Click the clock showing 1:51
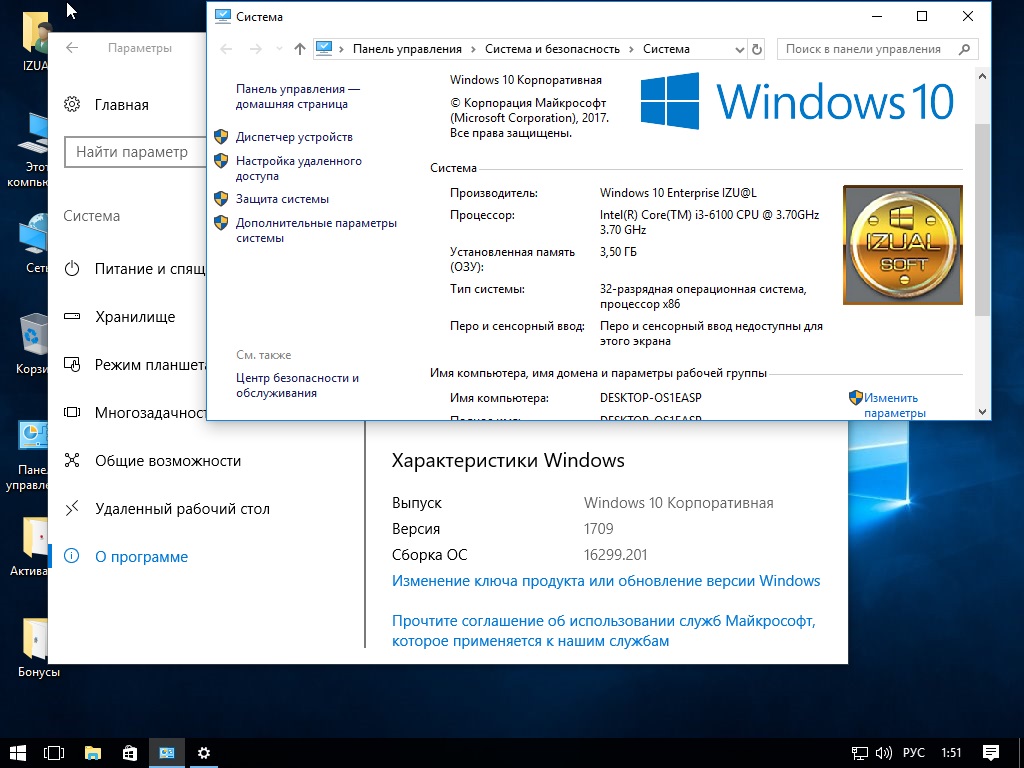Screen dimensions: 1024x768 [x=952, y=753]
